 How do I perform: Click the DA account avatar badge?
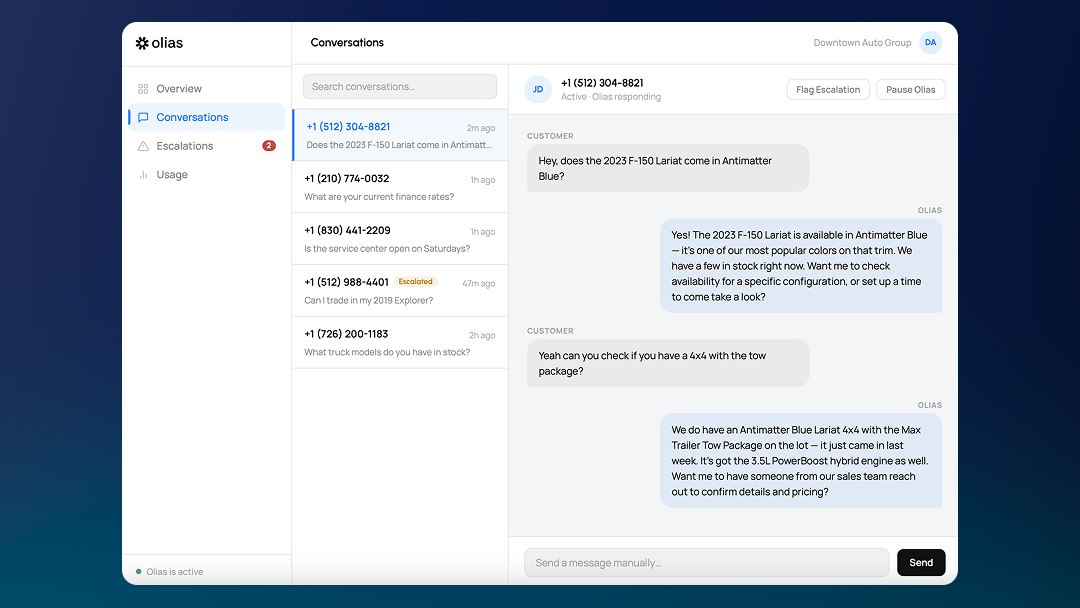click(x=930, y=42)
